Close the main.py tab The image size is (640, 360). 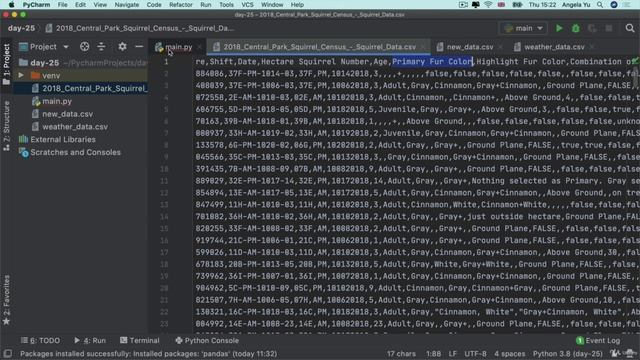pos(199,47)
